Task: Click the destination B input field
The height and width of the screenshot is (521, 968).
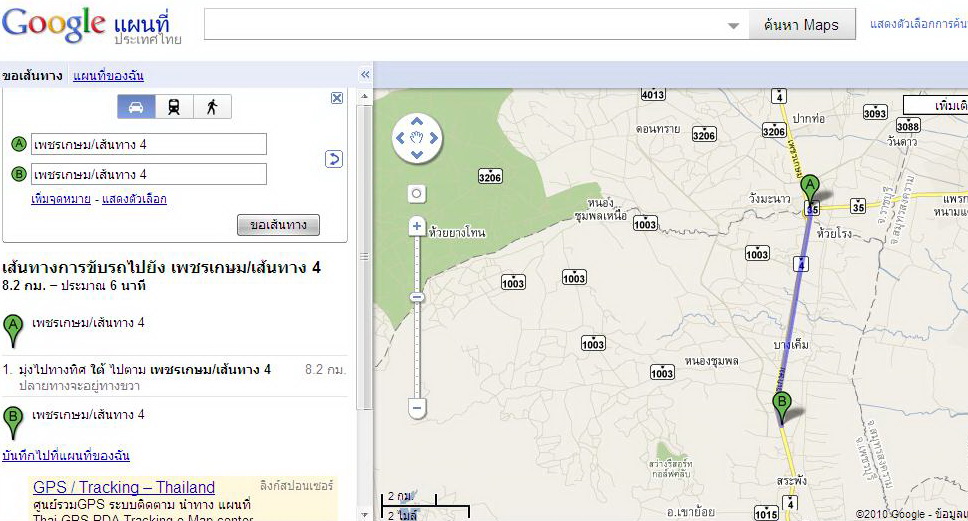Action: [149, 175]
